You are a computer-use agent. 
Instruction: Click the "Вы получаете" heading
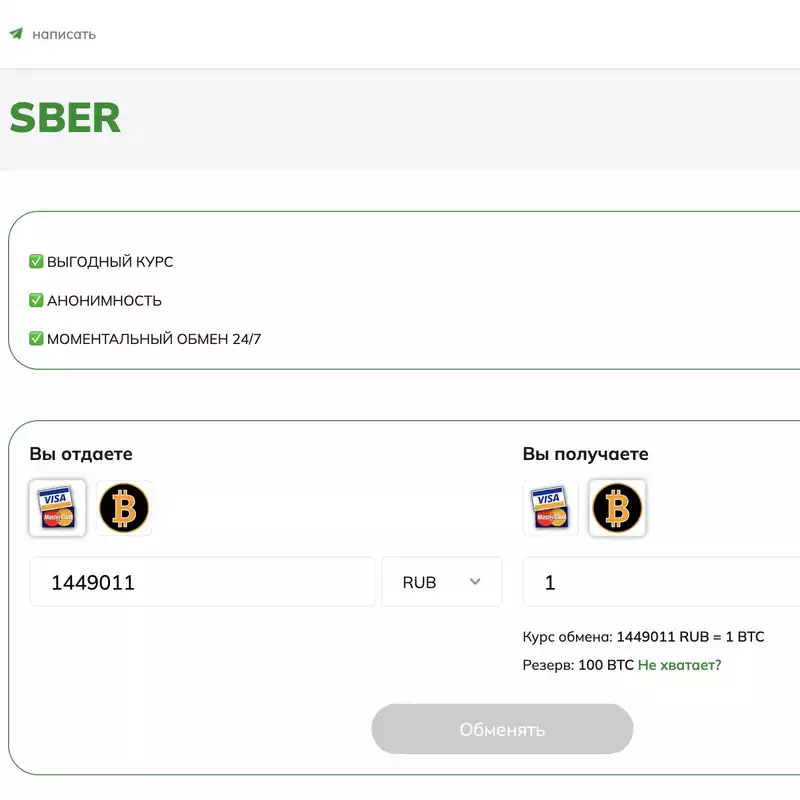[x=585, y=454]
